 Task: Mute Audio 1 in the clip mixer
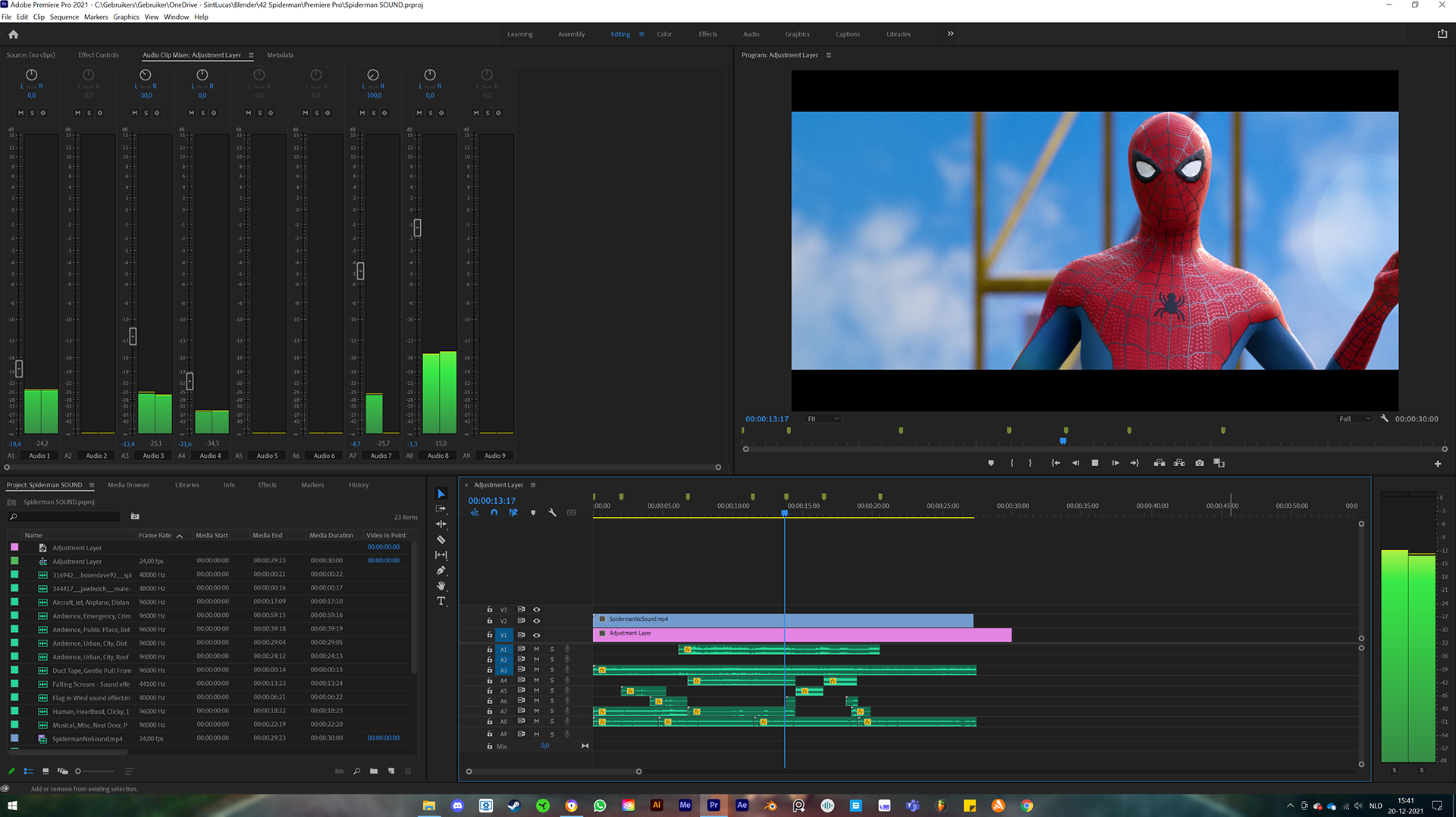[x=20, y=113]
